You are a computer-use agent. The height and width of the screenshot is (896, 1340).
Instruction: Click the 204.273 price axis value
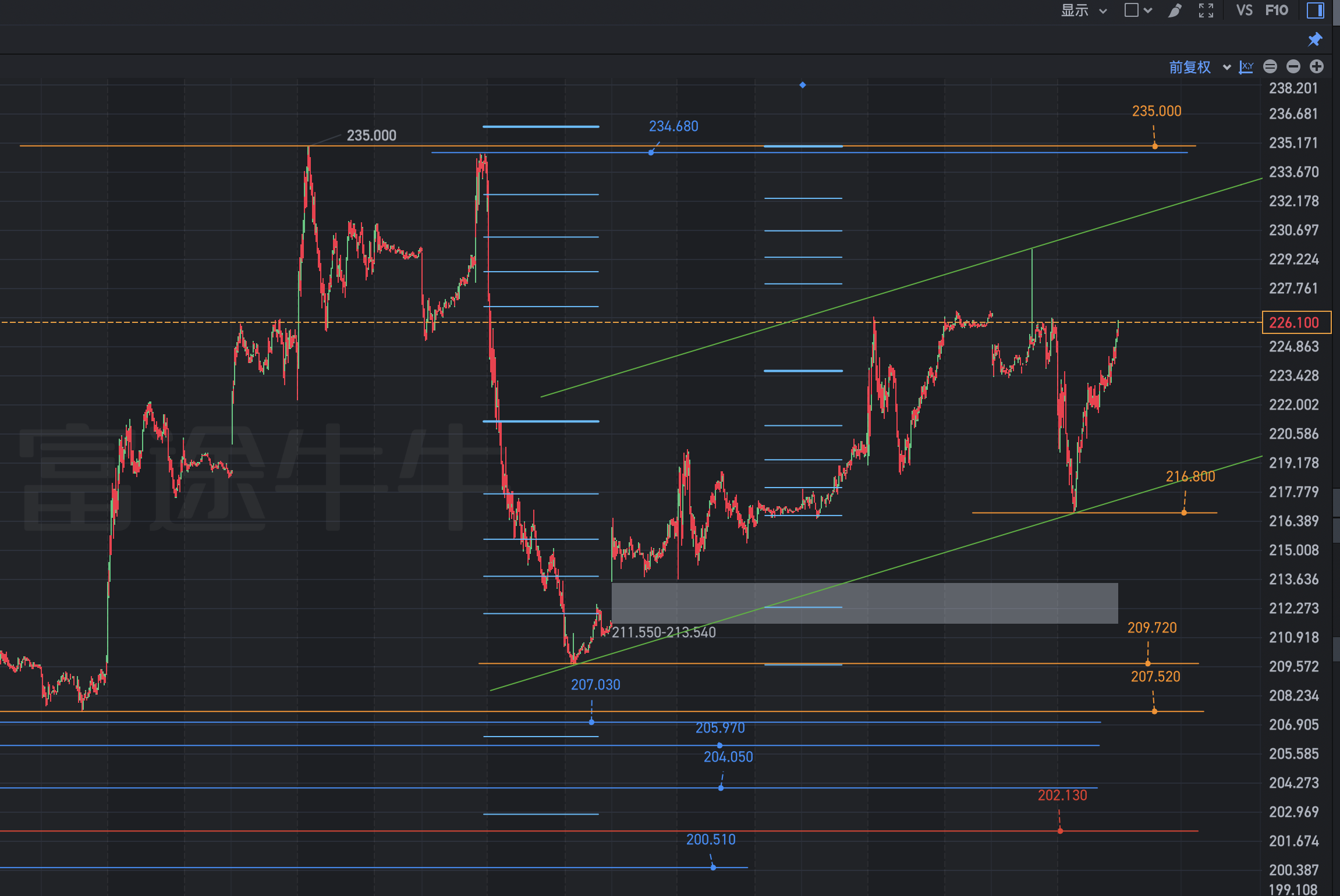pyautogui.click(x=1293, y=783)
